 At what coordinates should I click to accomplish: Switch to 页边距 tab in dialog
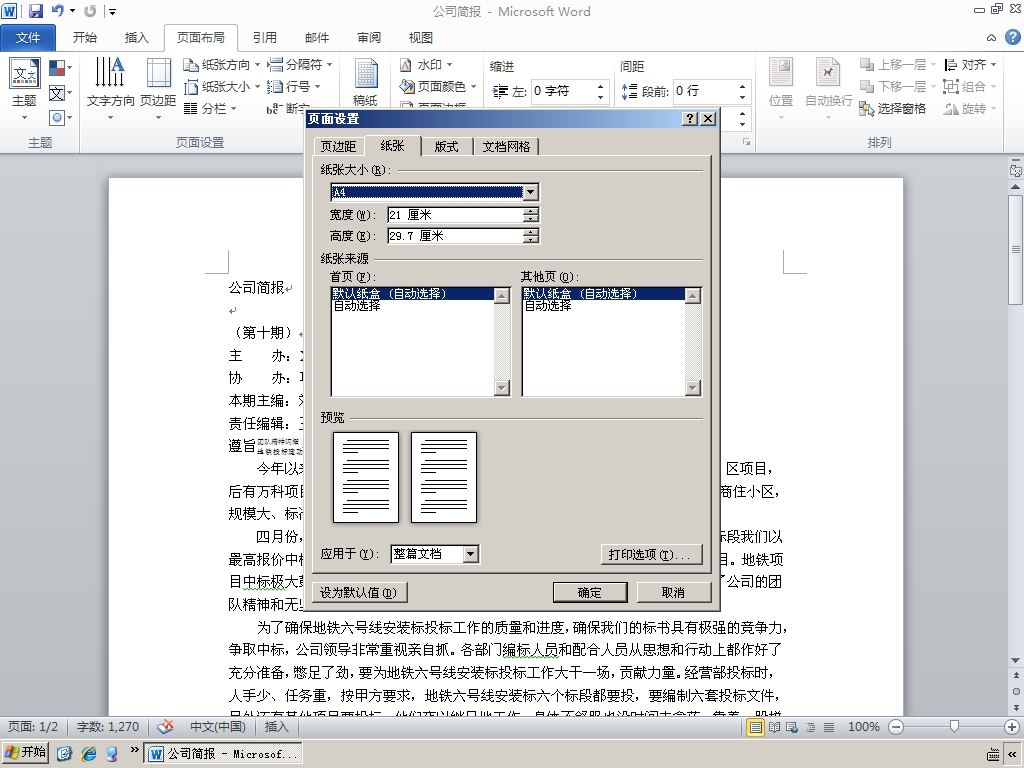pos(338,146)
